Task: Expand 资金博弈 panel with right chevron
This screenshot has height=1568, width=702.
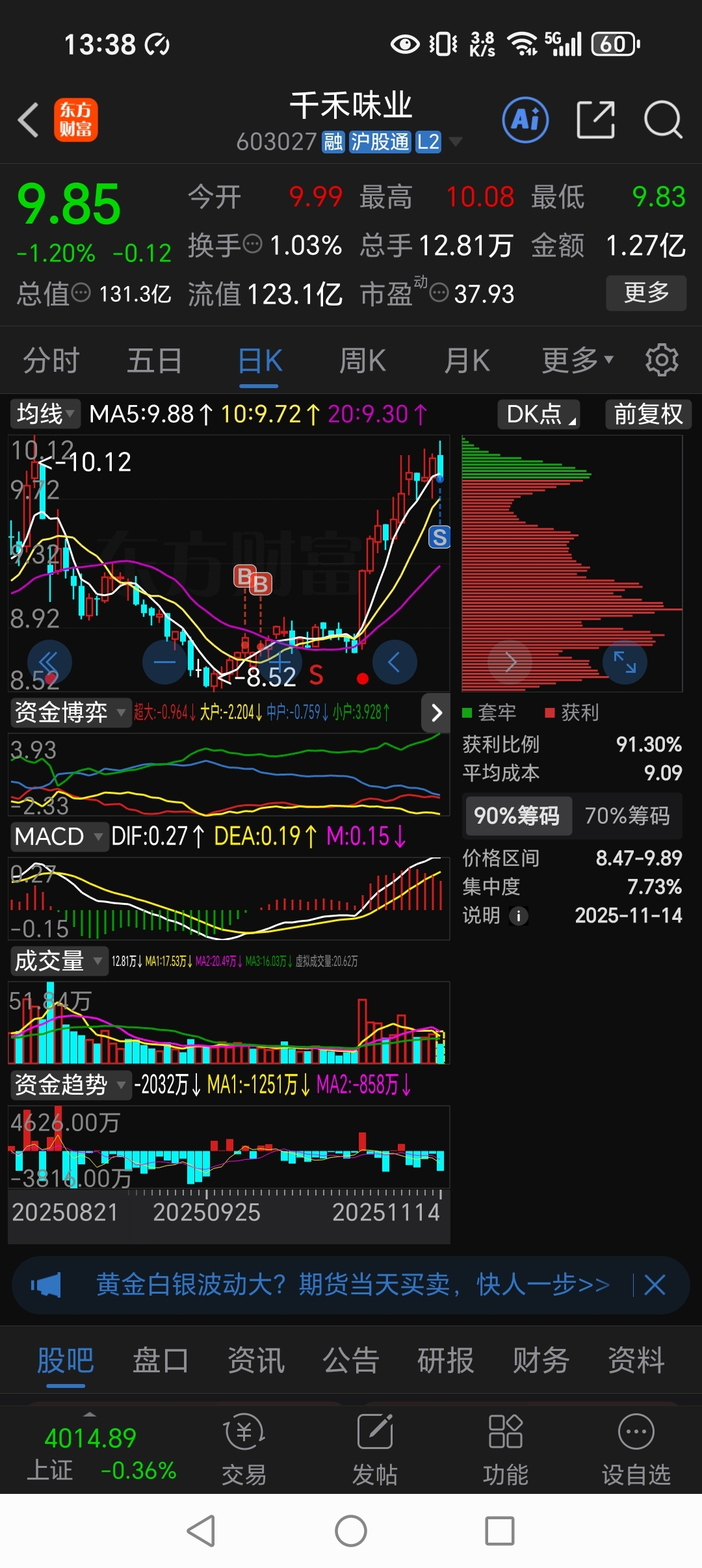Action: point(436,713)
